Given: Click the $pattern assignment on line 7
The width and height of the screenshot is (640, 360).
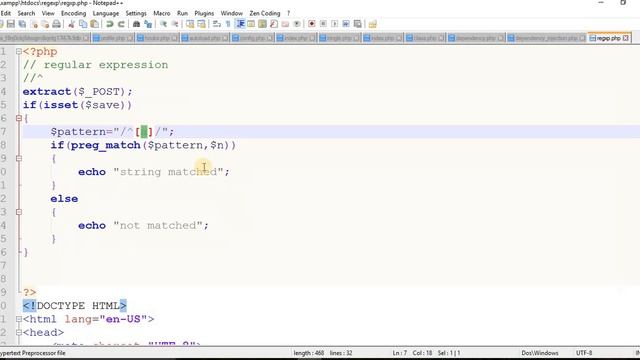Looking at the screenshot, I should click(x=113, y=131).
